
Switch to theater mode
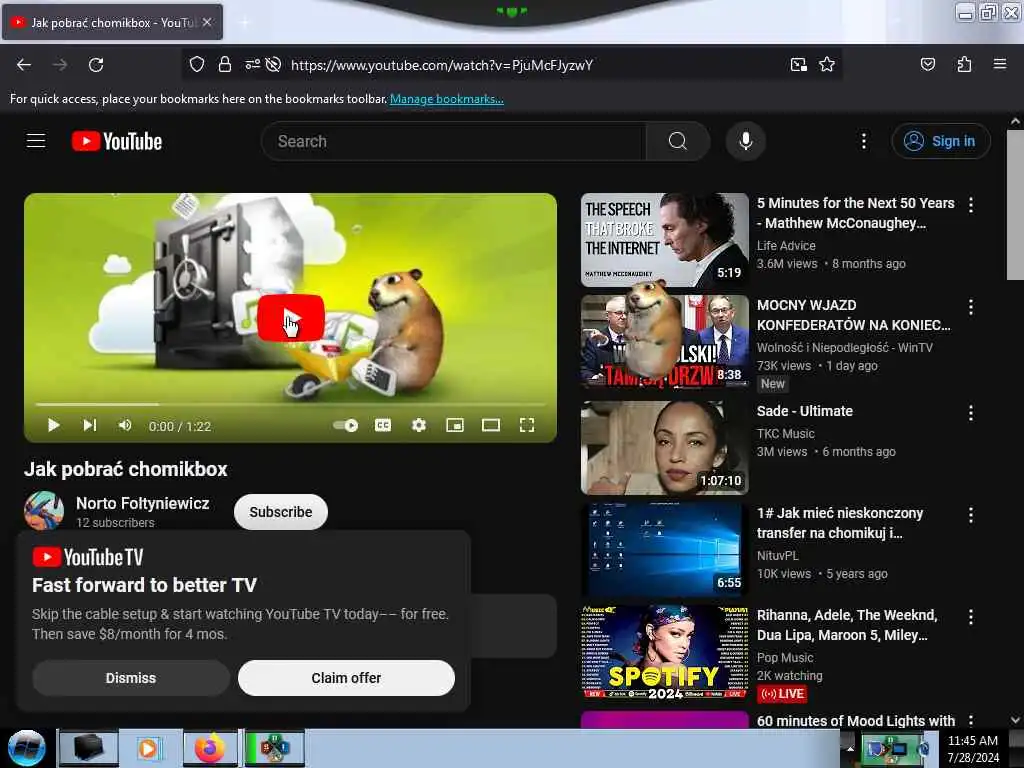point(490,425)
